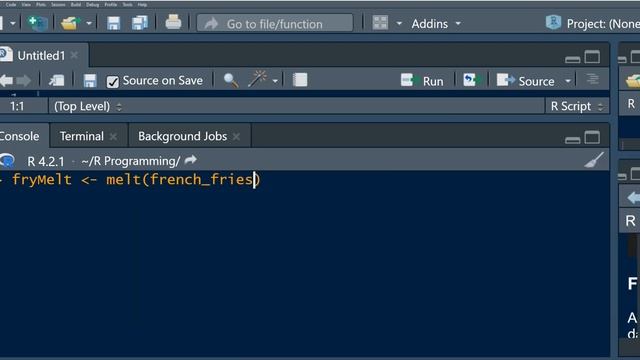Open the Profile menu
The width and height of the screenshot is (640, 360).
click(x=111, y=4)
